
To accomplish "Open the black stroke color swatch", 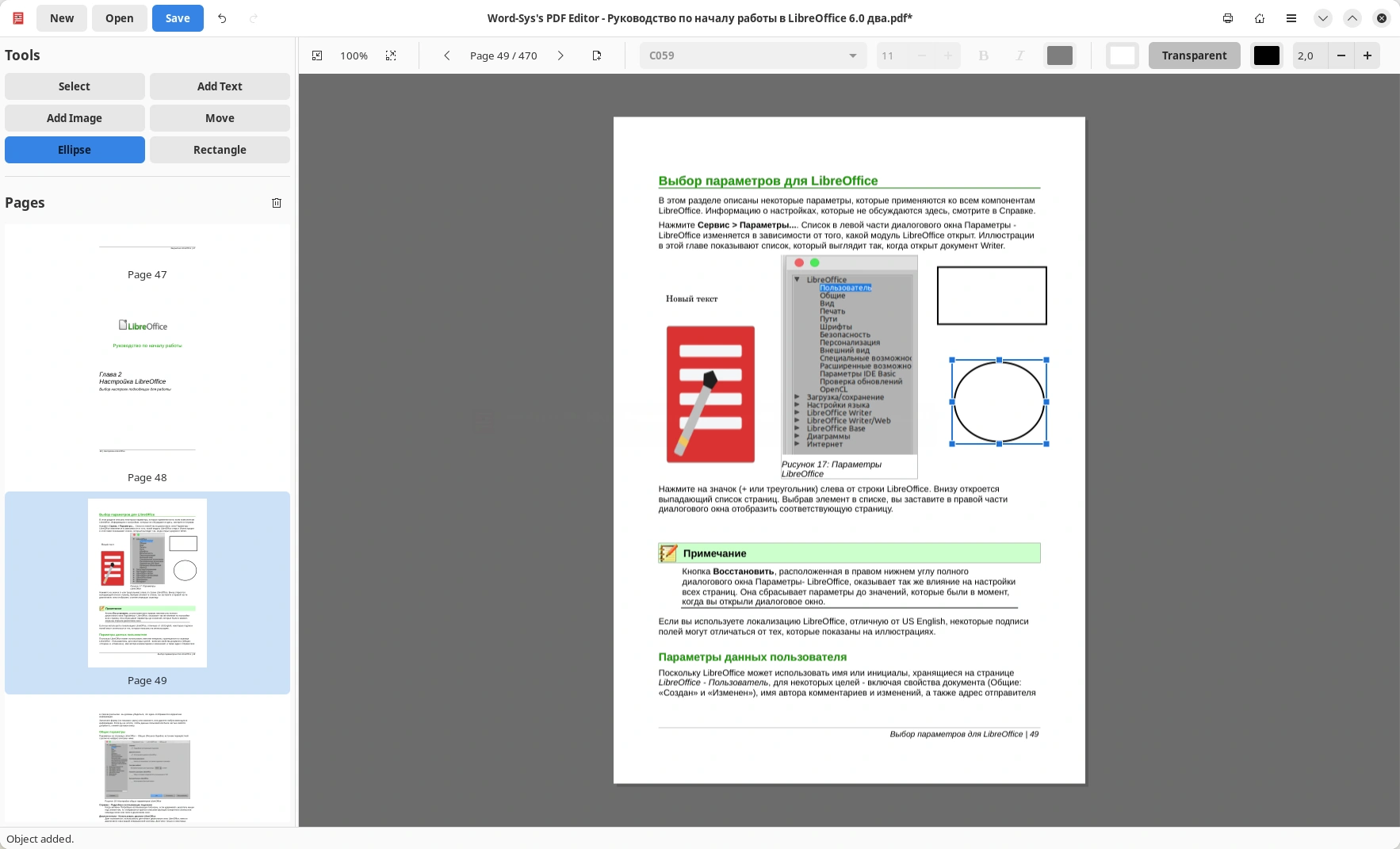I will point(1266,55).
